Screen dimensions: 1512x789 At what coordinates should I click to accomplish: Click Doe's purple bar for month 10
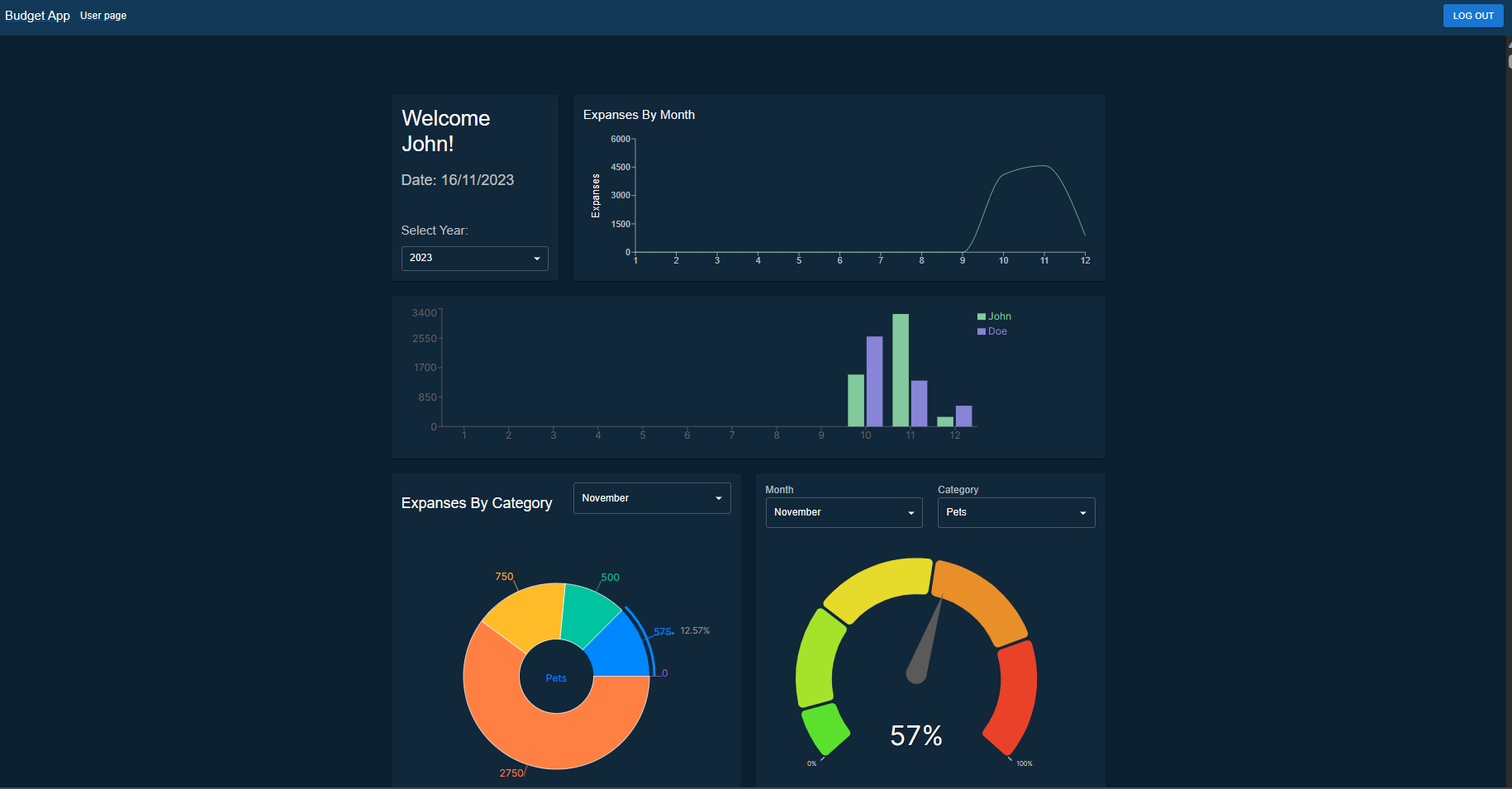click(874, 382)
